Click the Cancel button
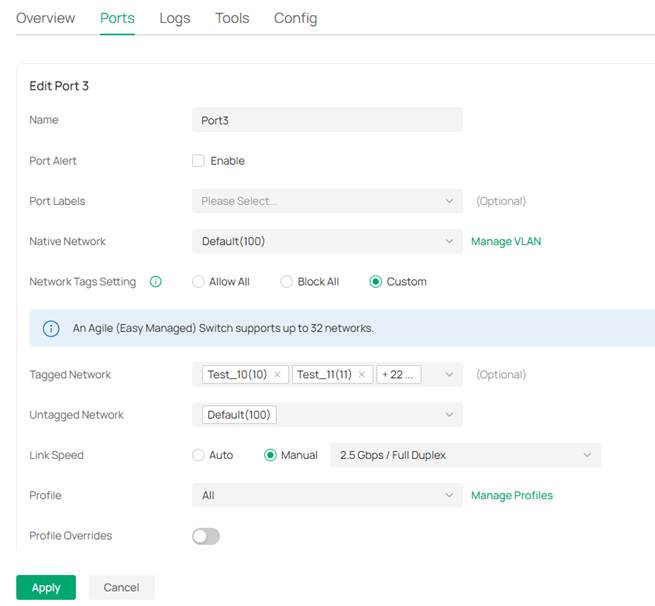The height and width of the screenshot is (606, 655). coord(121,587)
